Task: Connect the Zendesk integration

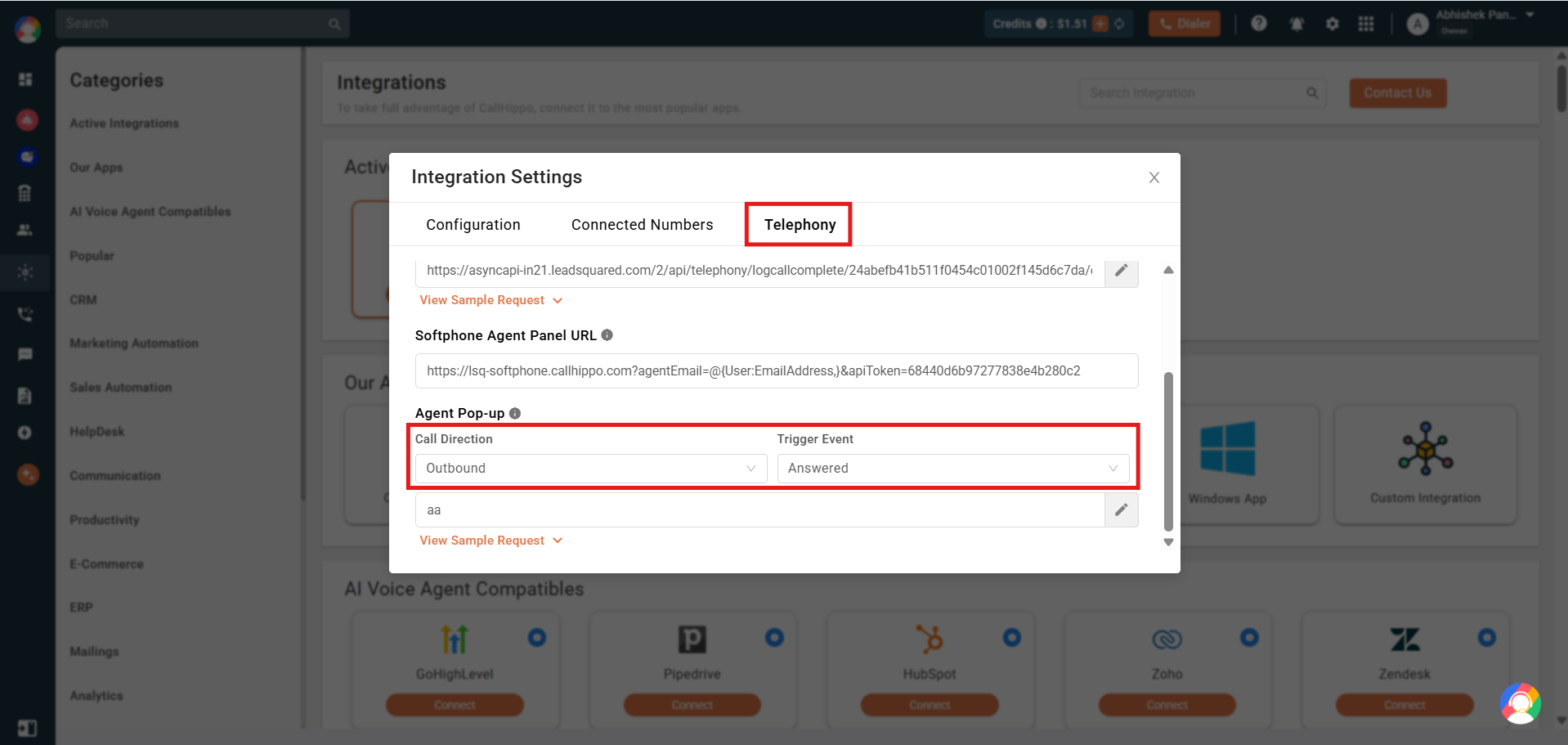Action: point(1404,705)
